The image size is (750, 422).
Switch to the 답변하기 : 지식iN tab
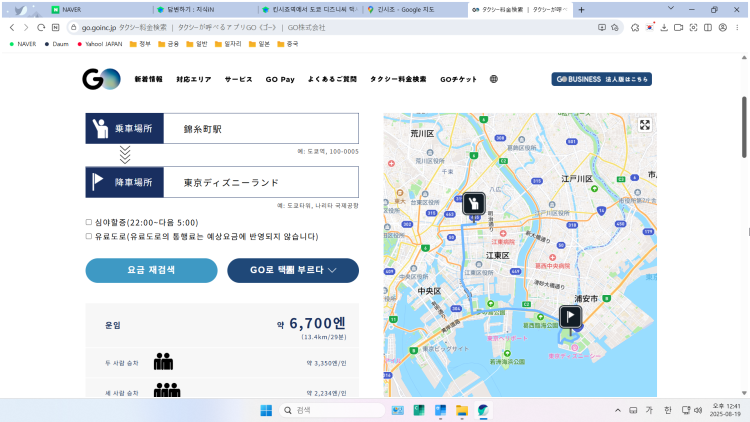[x=206, y=10]
